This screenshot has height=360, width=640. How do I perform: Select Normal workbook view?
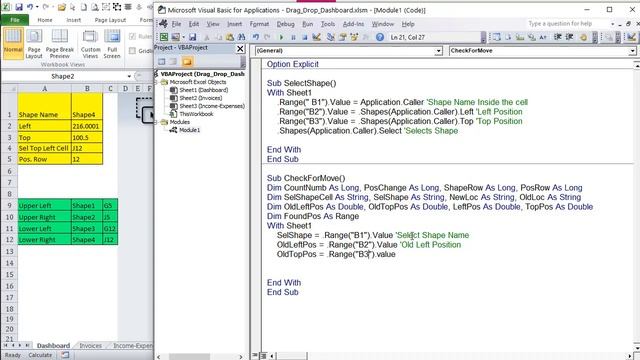pyautogui.click(x=13, y=43)
